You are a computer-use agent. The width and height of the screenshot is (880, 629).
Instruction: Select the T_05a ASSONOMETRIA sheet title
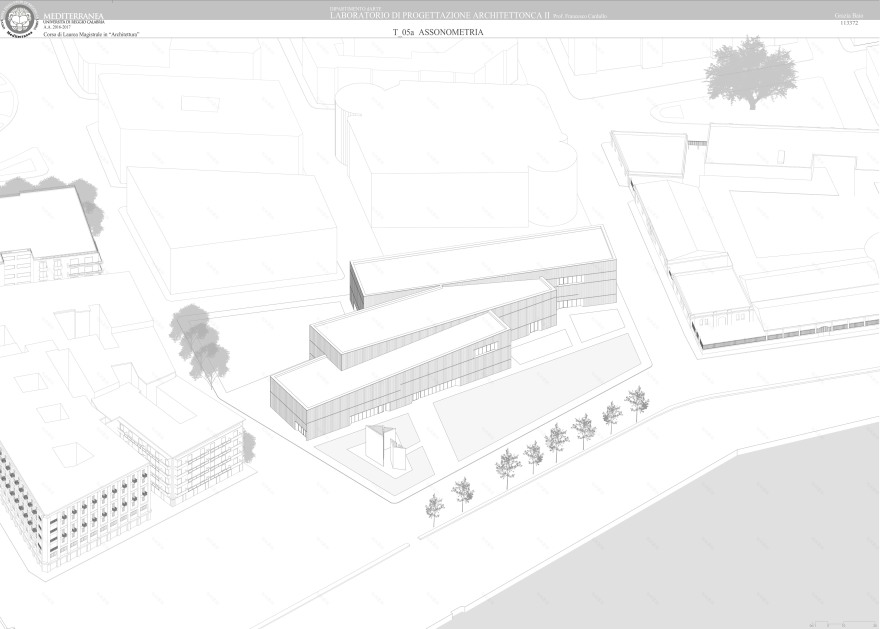pyautogui.click(x=439, y=33)
